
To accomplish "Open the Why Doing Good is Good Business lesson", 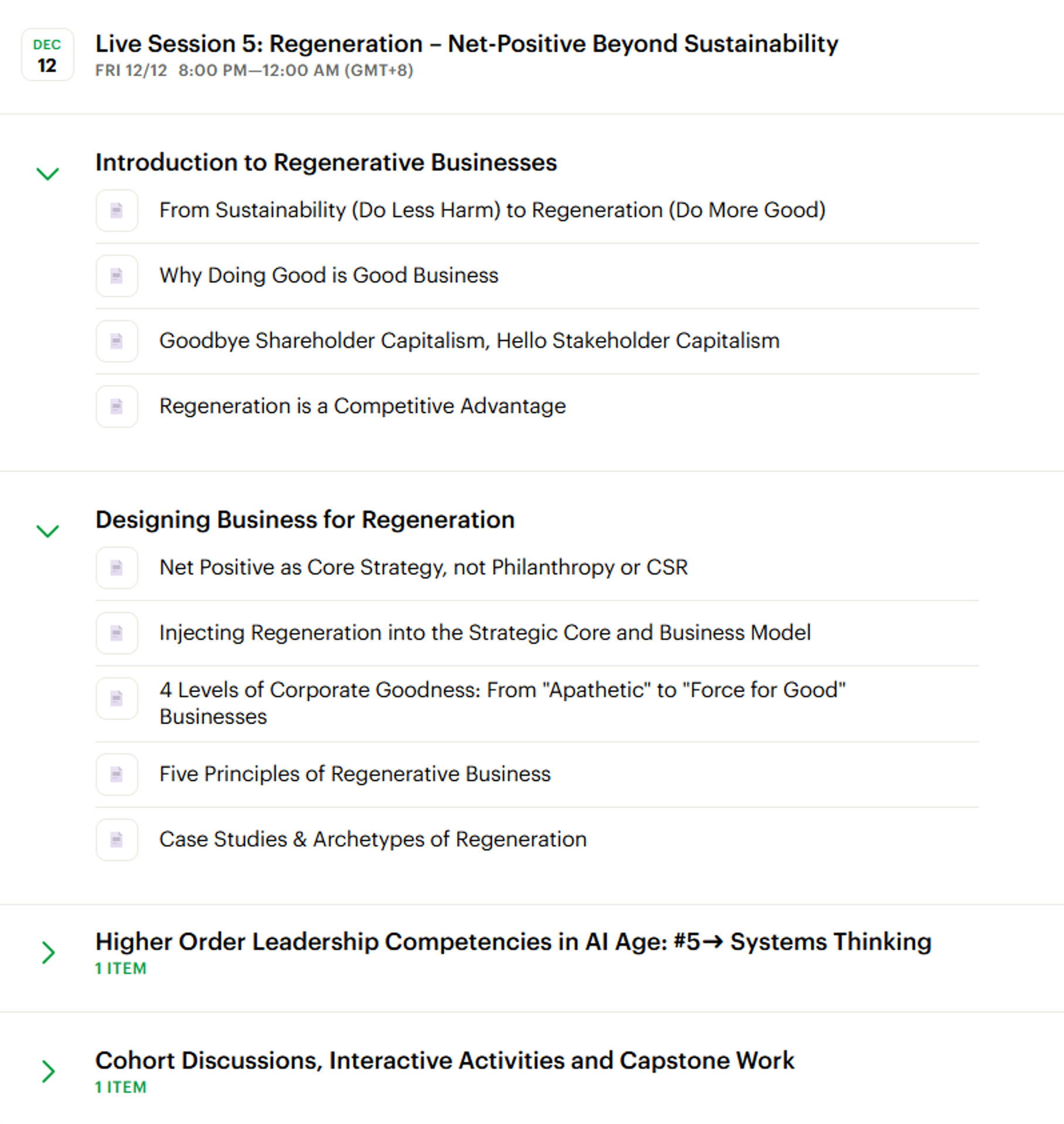I will coord(328,275).
